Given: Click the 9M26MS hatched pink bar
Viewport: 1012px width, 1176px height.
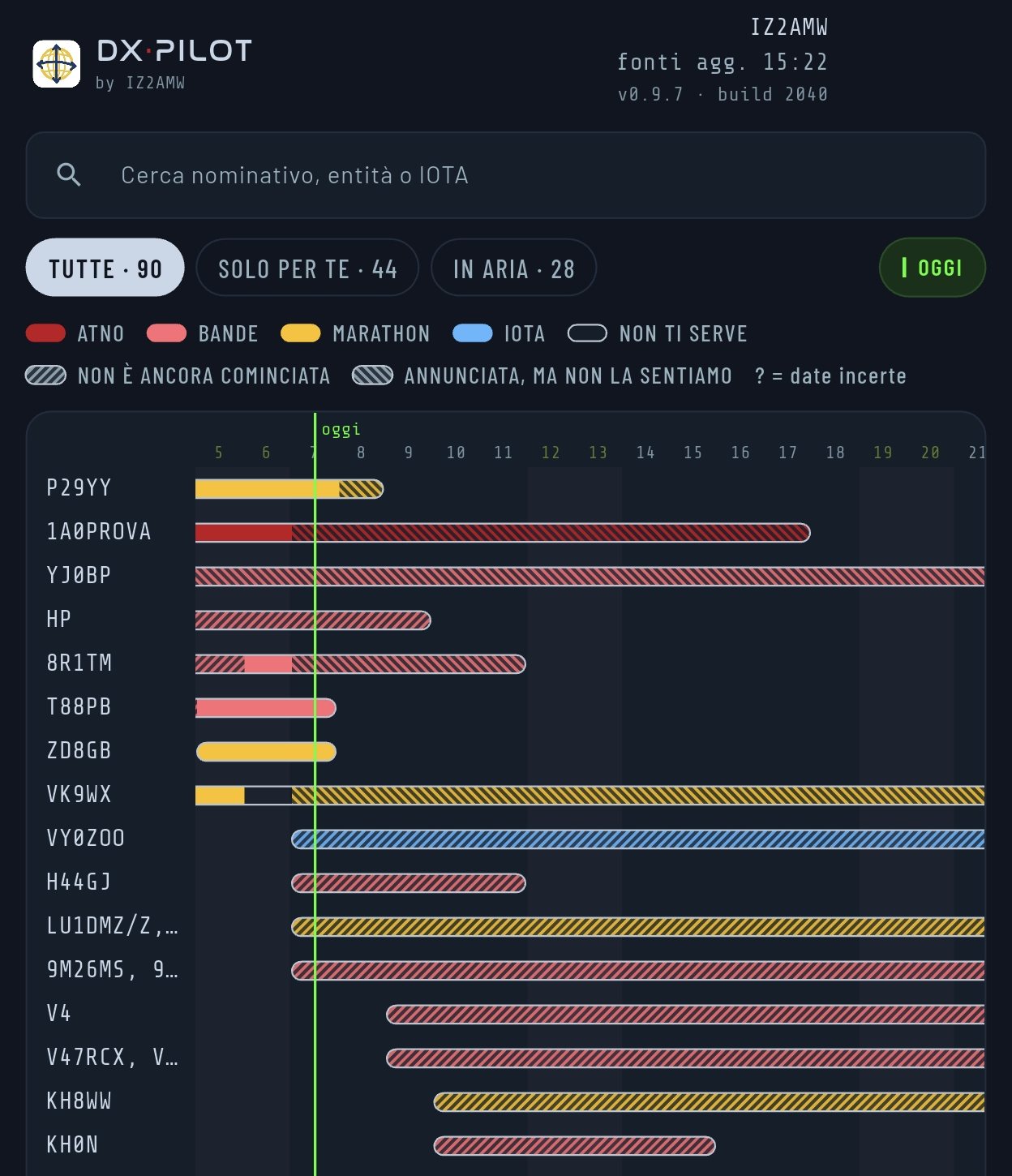Looking at the screenshot, I should [x=638, y=971].
